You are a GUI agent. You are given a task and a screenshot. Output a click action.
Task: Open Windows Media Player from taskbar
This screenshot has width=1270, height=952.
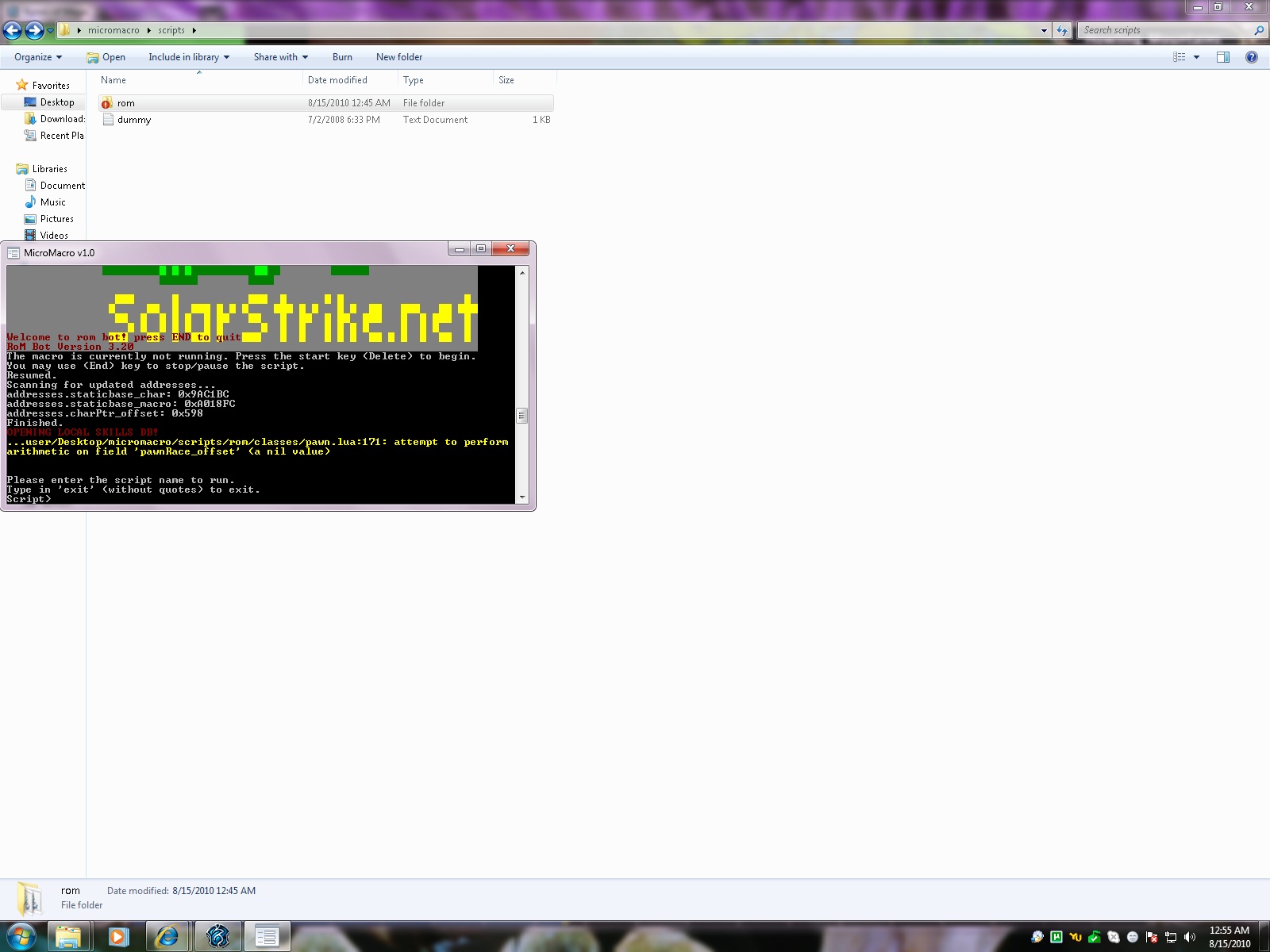[118, 937]
